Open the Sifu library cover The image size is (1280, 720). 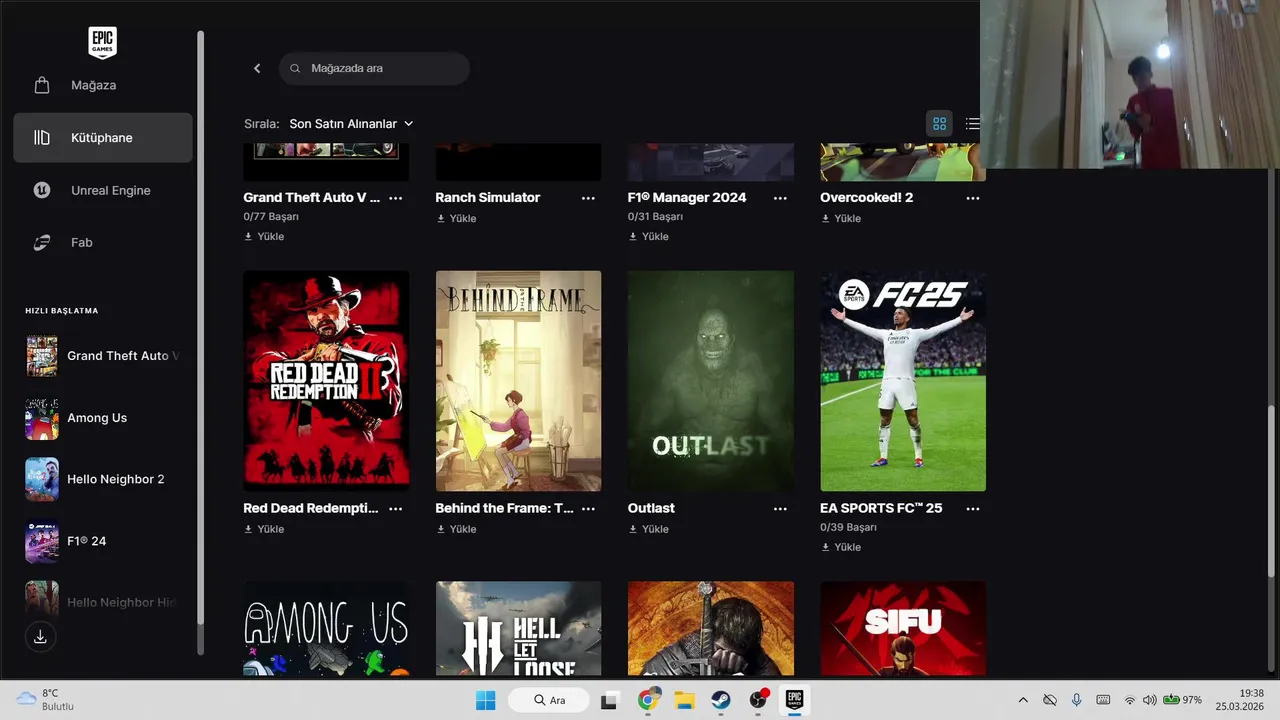point(903,629)
